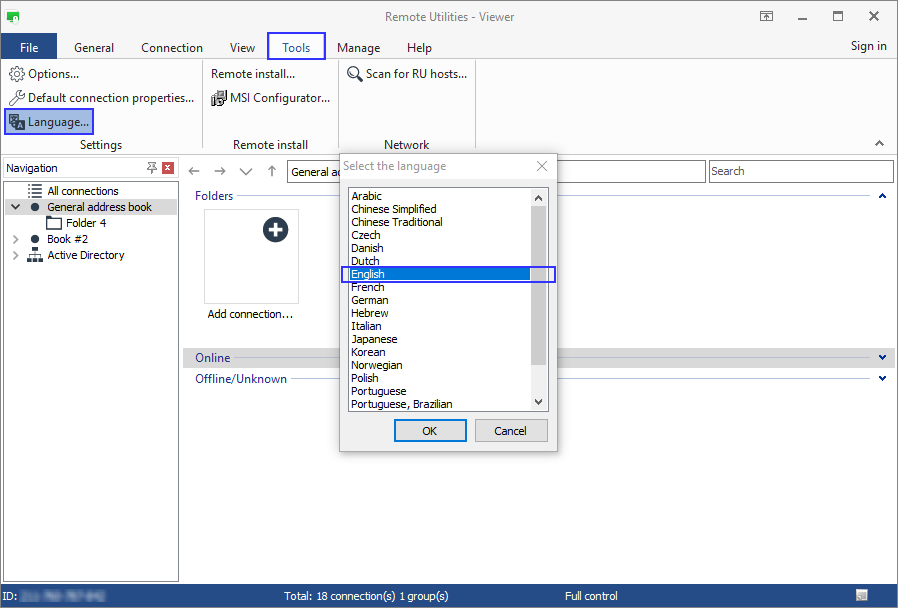This screenshot has width=898, height=608.
Task: Click the Add connection plus icon
Action: point(275,230)
